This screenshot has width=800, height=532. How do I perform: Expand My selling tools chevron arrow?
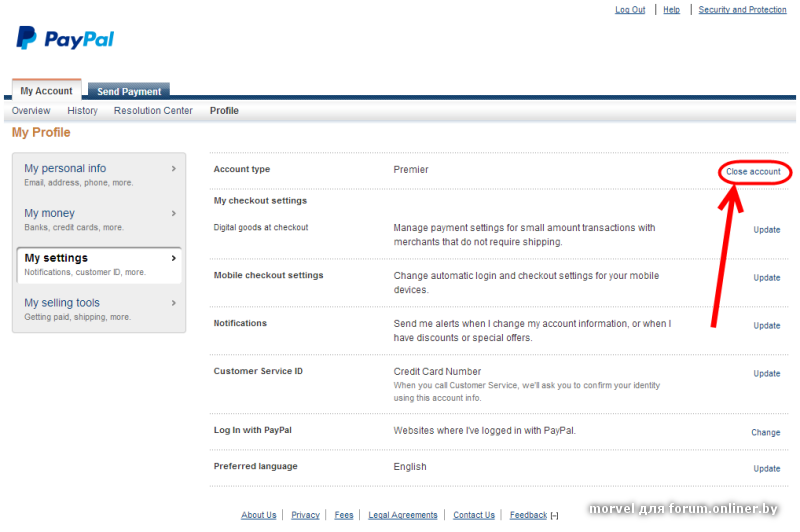(173, 303)
